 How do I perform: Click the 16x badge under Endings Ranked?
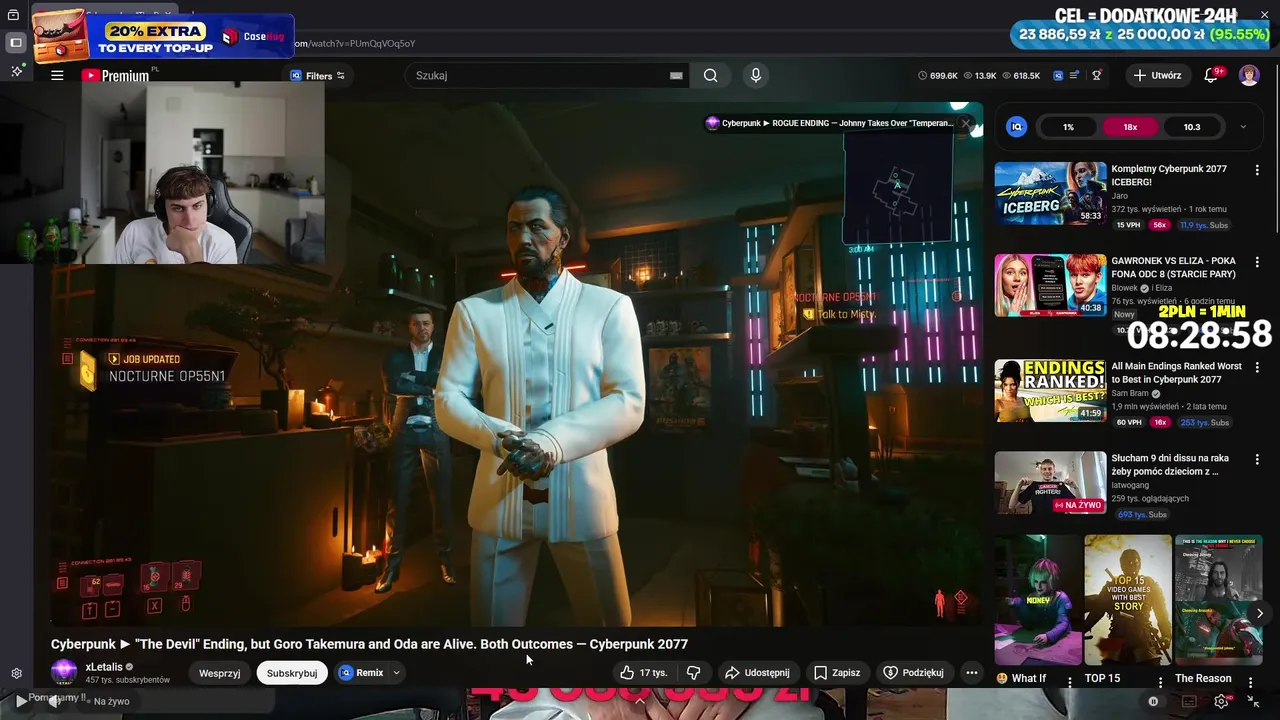pyautogui.click(x=1160, y=422)
